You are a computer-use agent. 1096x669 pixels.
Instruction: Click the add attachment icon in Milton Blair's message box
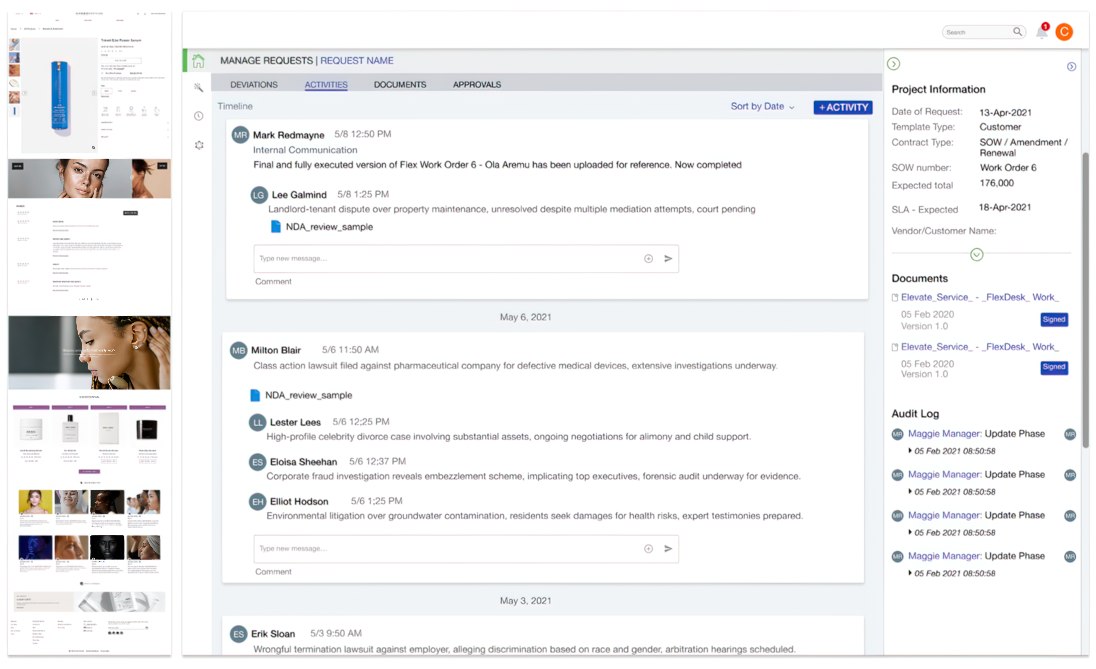[x=649, y=549]
